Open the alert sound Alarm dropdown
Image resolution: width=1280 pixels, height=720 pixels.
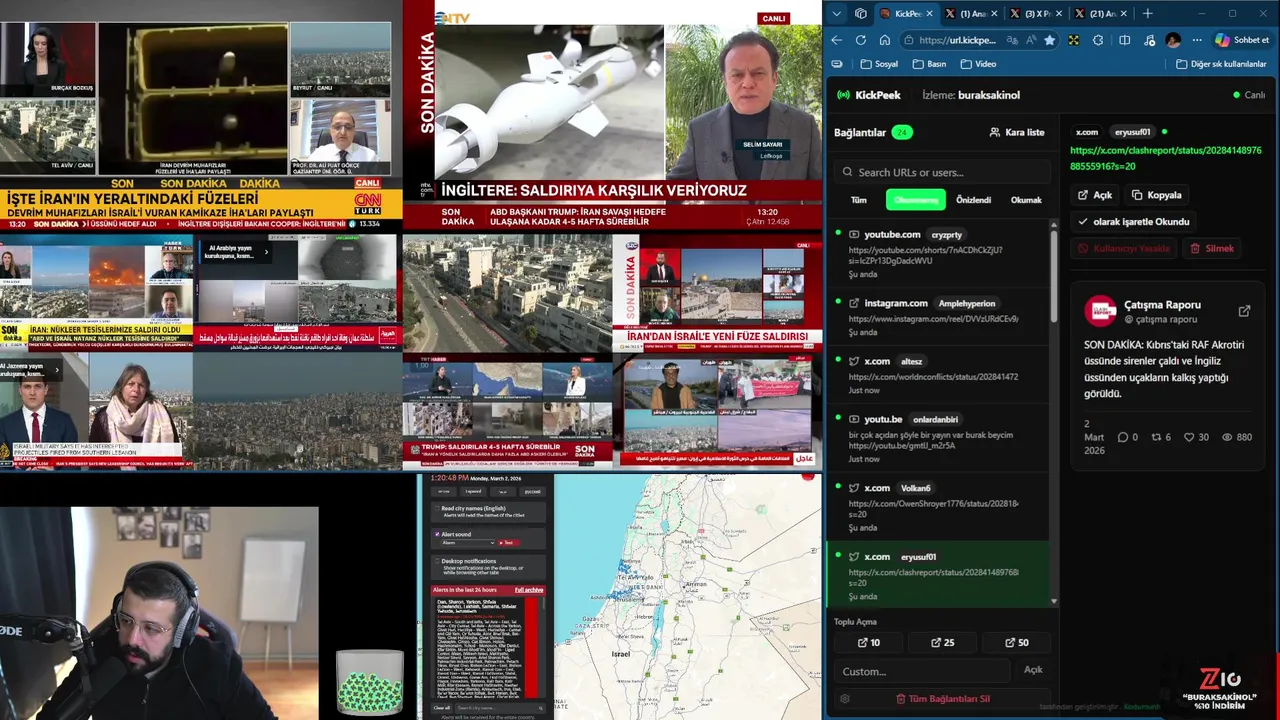coord(468,543)
